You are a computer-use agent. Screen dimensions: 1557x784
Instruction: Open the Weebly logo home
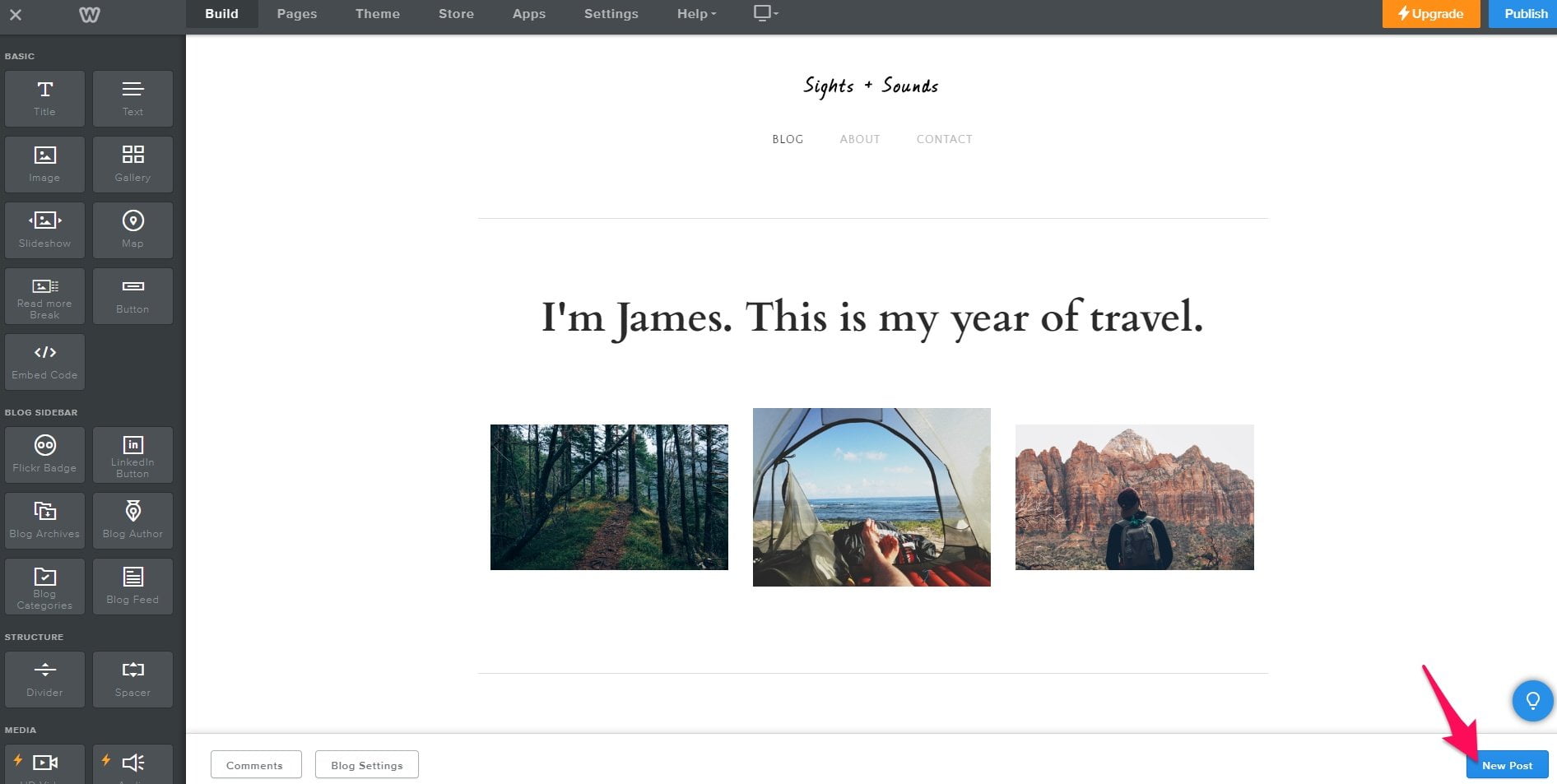click(90, 14)
